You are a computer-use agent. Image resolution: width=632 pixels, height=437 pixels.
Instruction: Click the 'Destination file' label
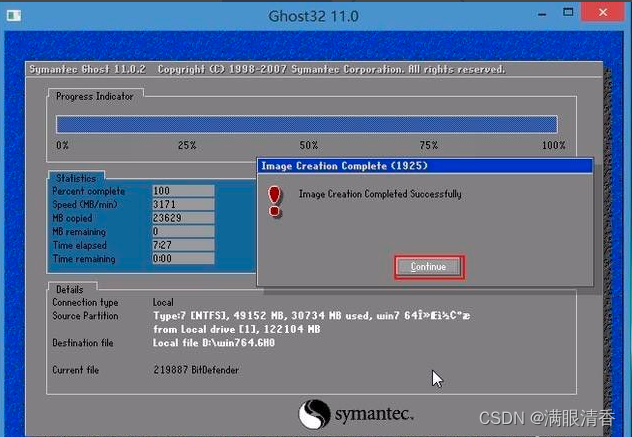[83, 343]
